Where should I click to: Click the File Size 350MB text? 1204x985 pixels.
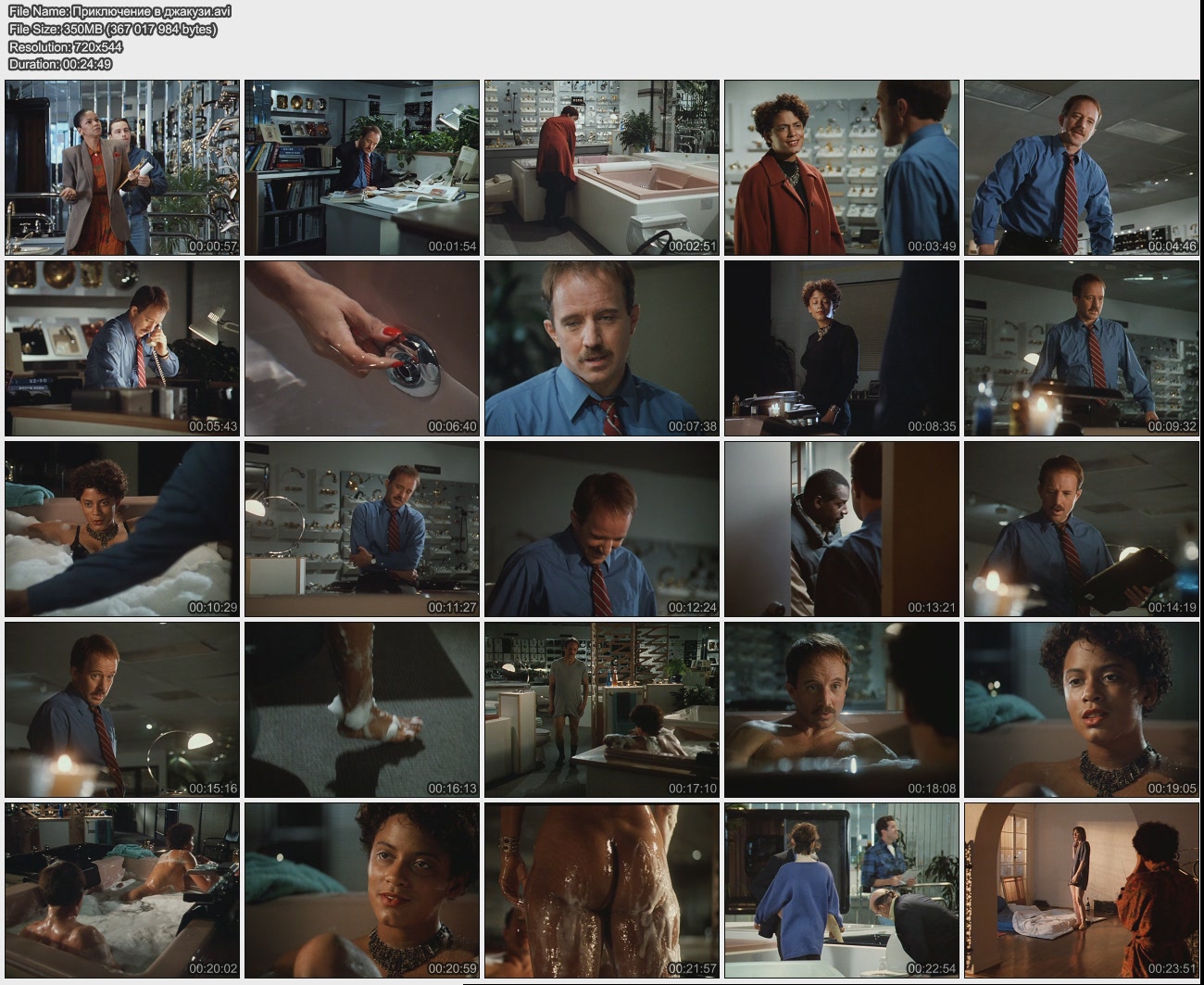click(x=112, y=29)
